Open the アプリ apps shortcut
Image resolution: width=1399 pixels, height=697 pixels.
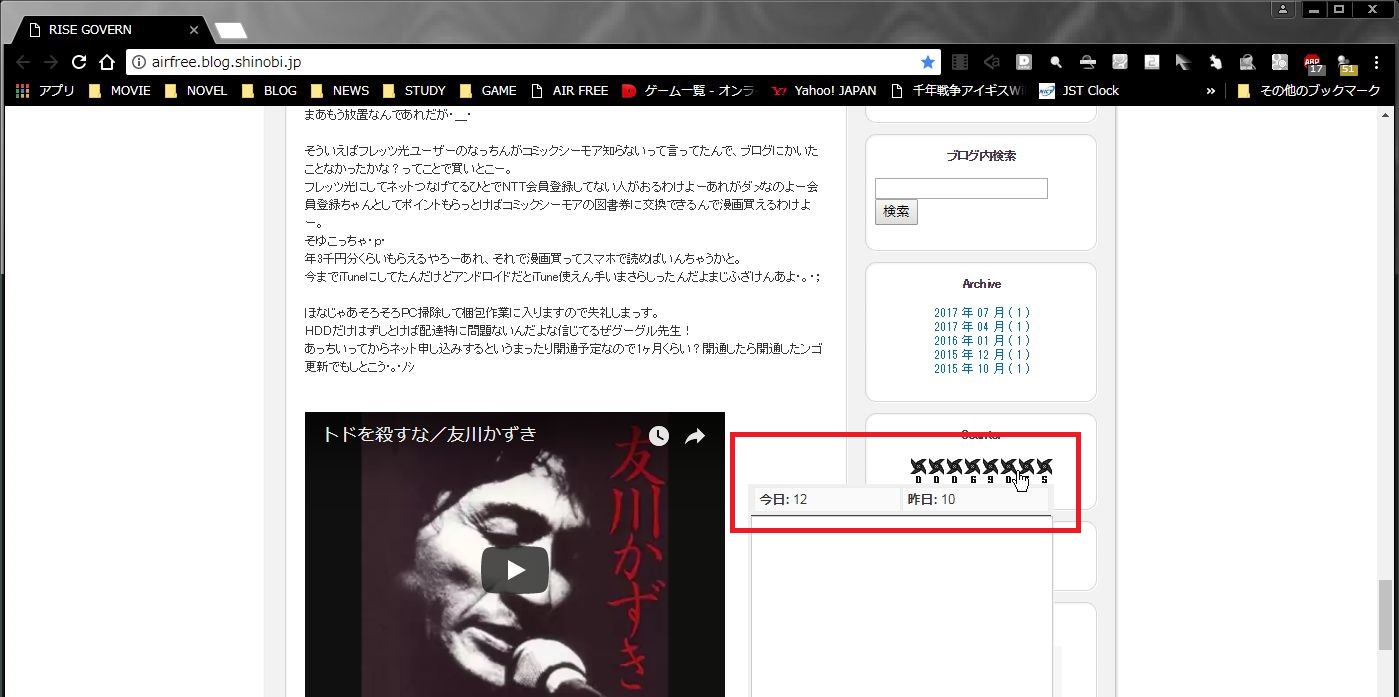(45, 90)
